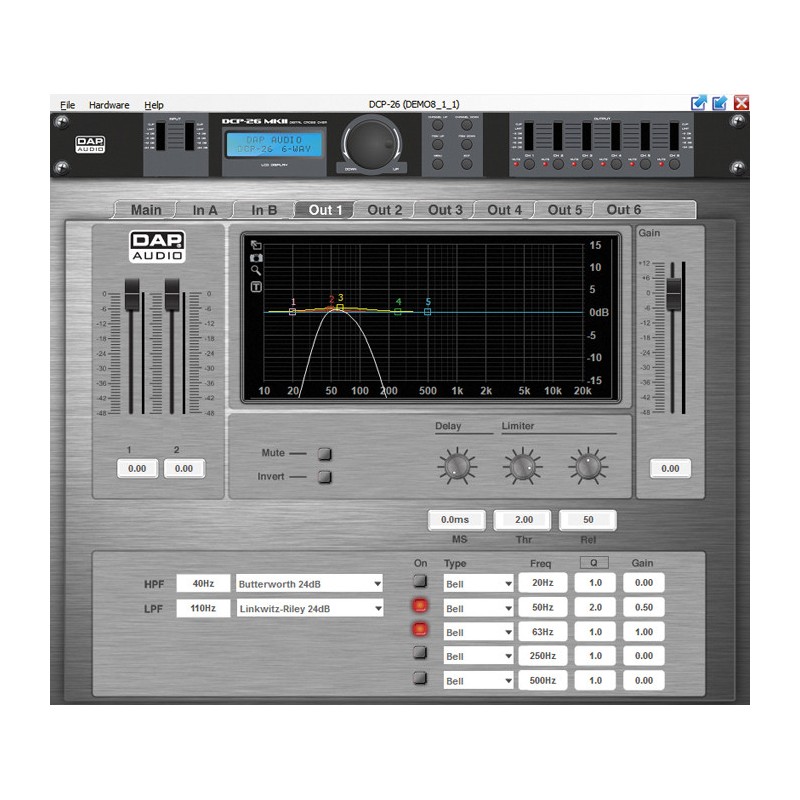The width and height of the screenshot is (800, 800).
Task: Click the Freq field showing 63Hz
Action: [541, 631]
